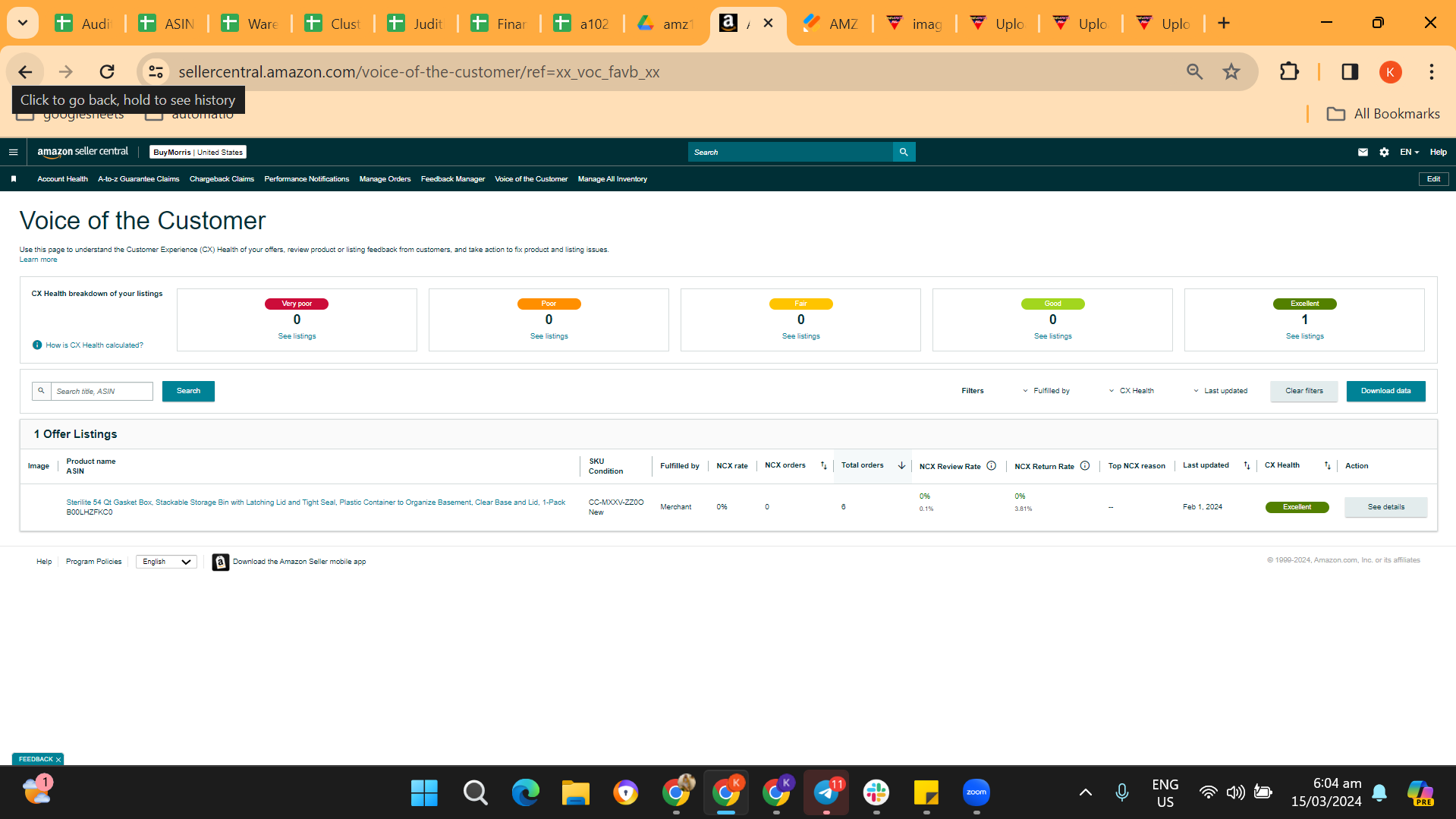Viewport: 1456px width, 819px height.
Task: Open the Seller Central hamburger menu
Action: [13, 152]
